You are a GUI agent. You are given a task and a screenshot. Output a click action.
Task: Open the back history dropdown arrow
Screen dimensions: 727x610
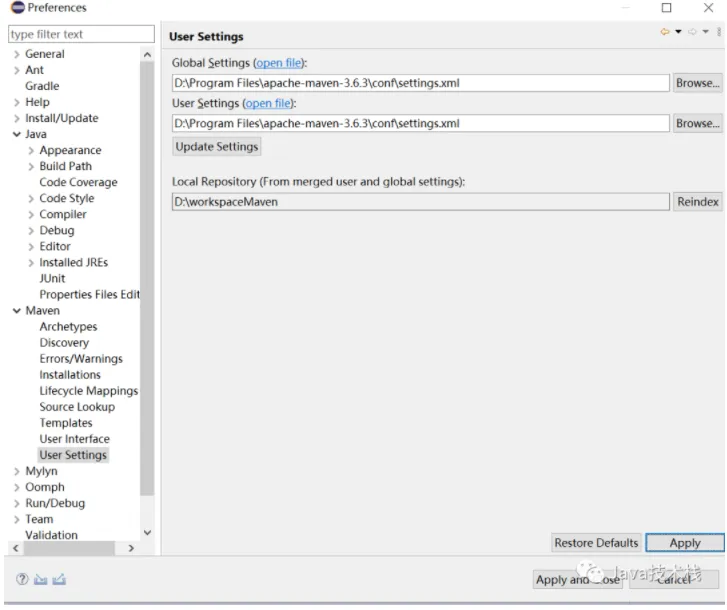click(x=678, y=32)
